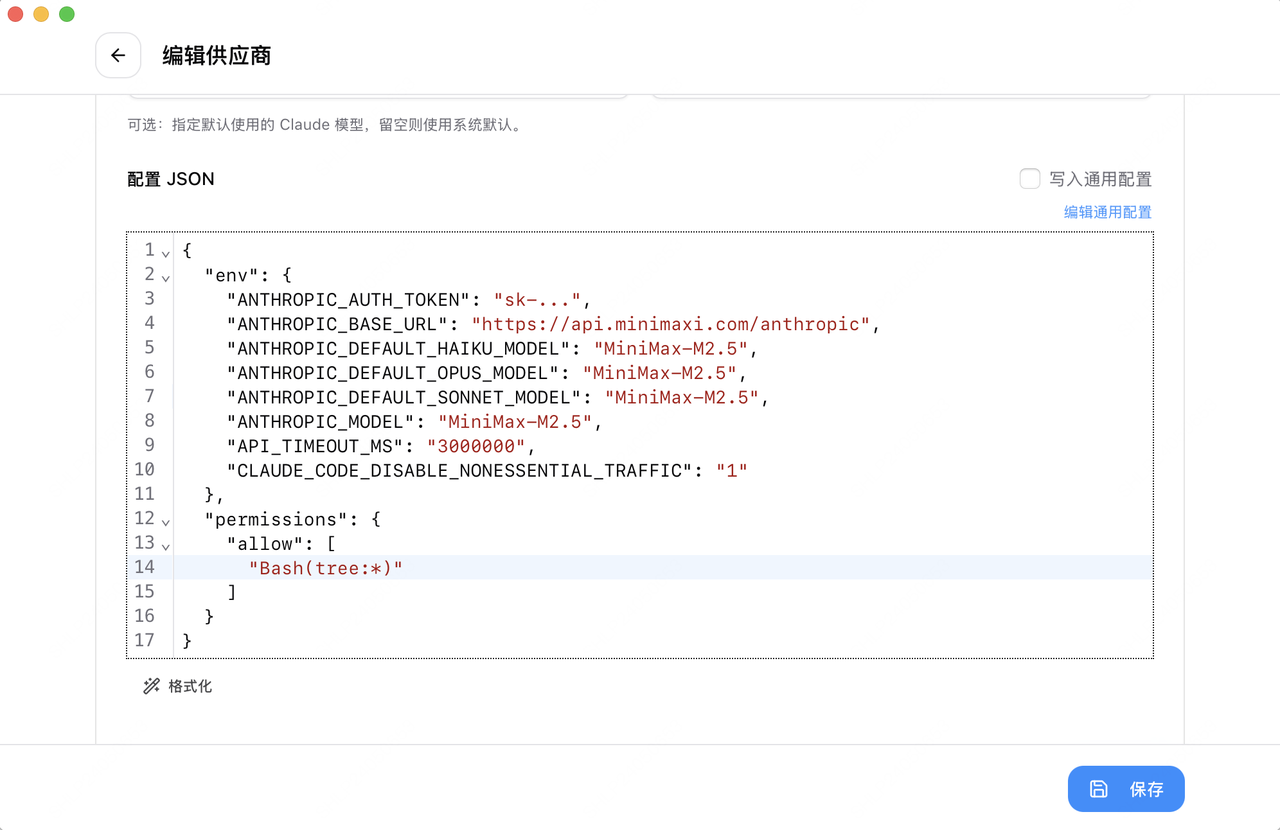
Task: Go back using the left arrow button
Action: click(118, 56)
